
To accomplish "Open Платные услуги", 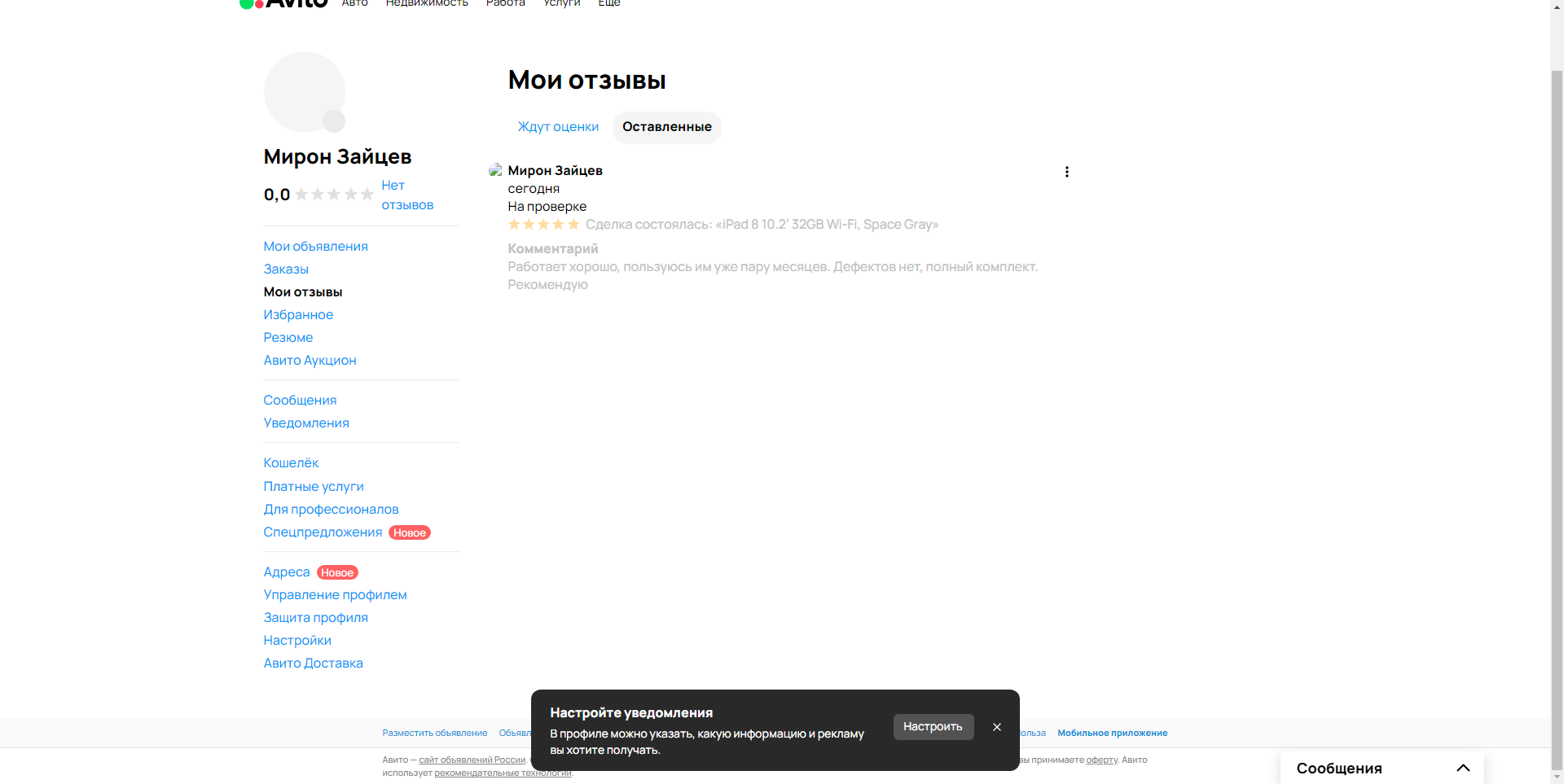I will (314, 487).
